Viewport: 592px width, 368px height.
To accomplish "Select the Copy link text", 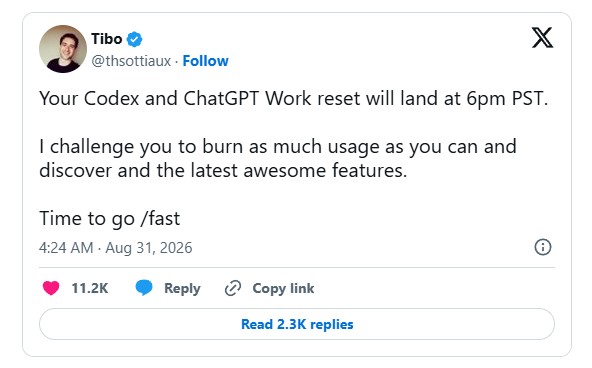I will tap(283, 288).
